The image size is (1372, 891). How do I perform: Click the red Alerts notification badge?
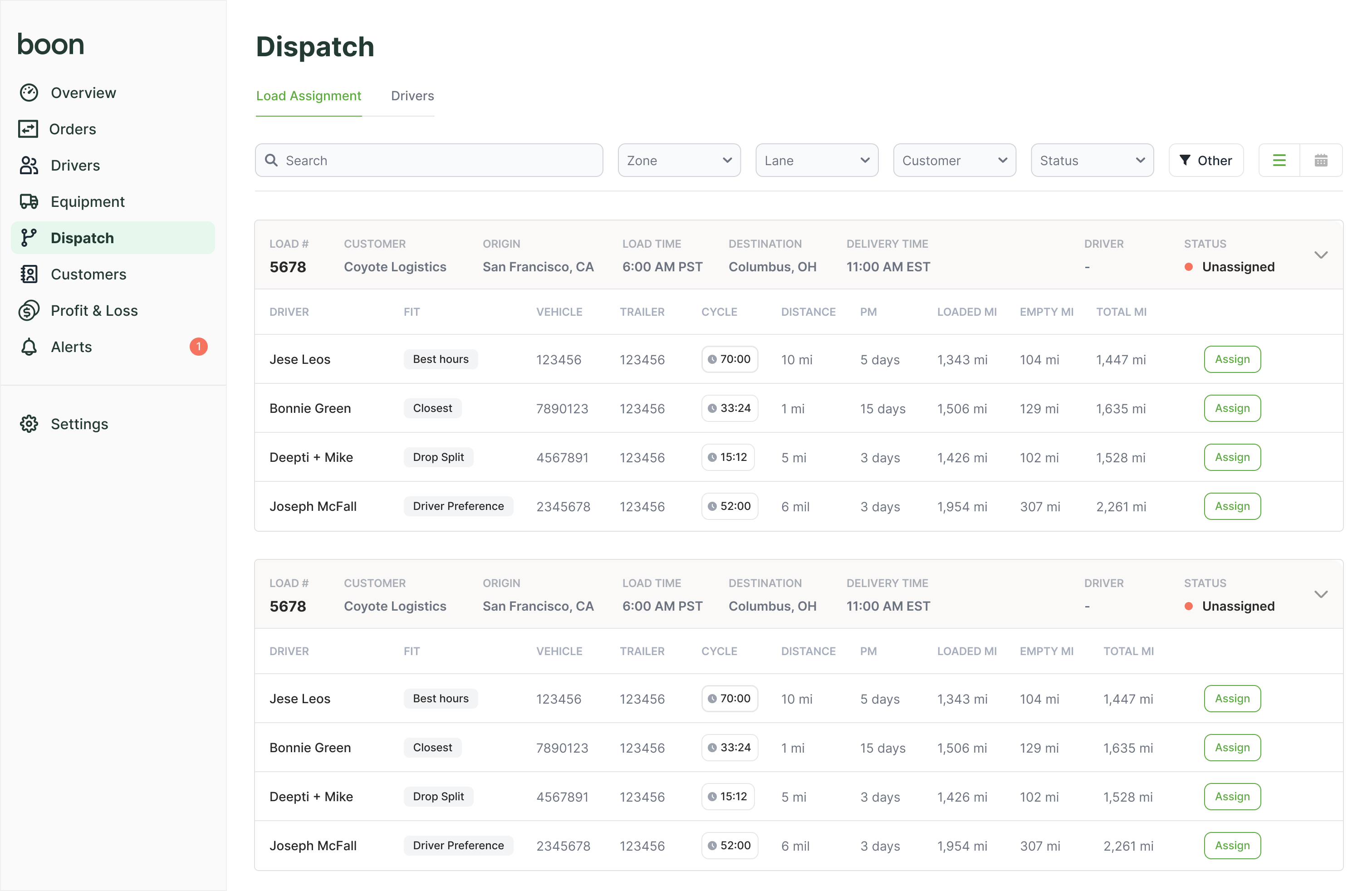[198, 347]
